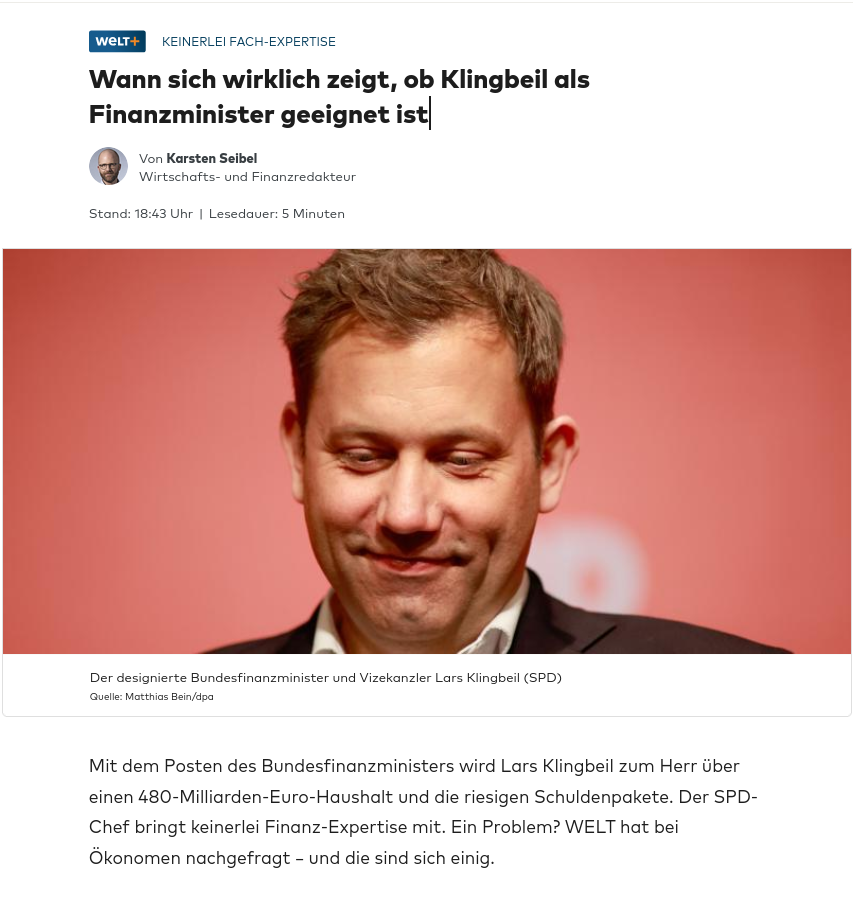
Task: Open the main photo of Lars Klingbeil
Action: tap(427, 451)
